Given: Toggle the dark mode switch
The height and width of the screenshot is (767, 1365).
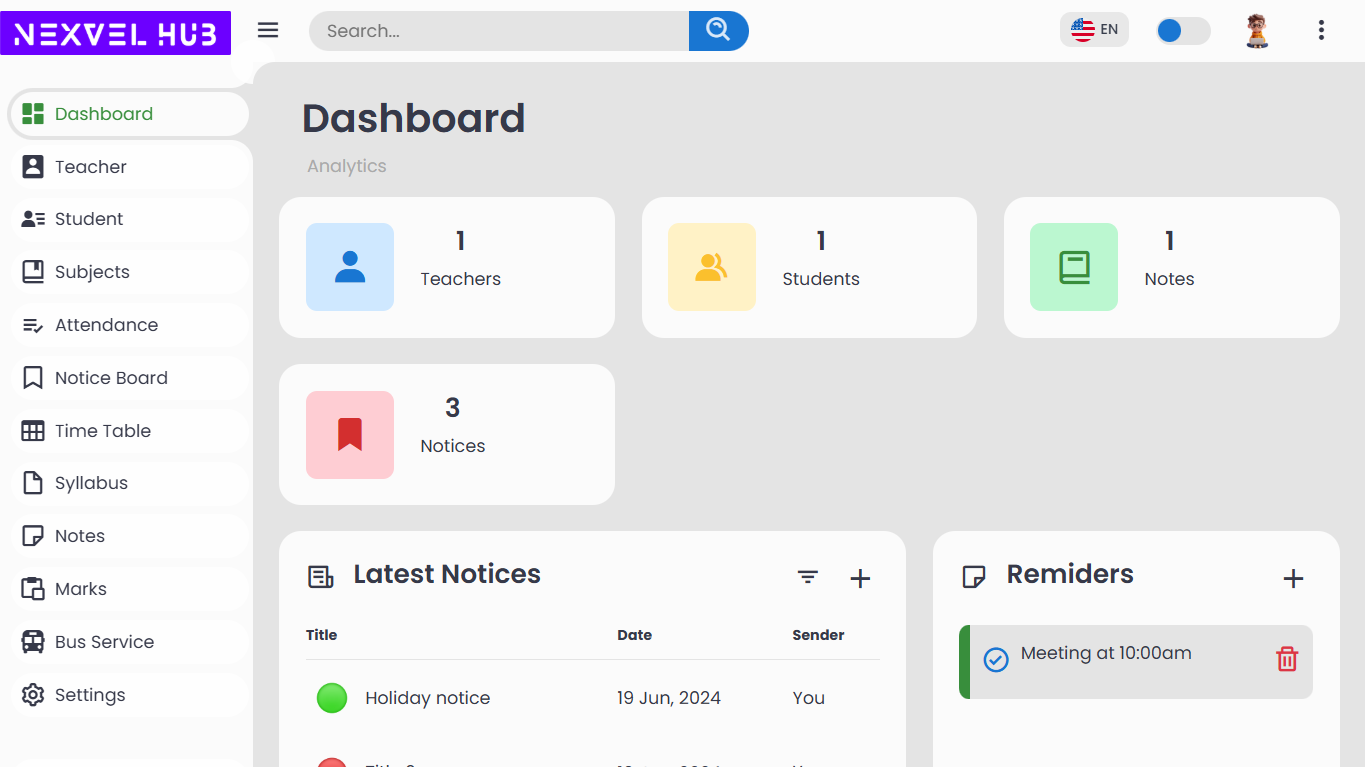Looking at the screenshot, I should click(1182, 31).
